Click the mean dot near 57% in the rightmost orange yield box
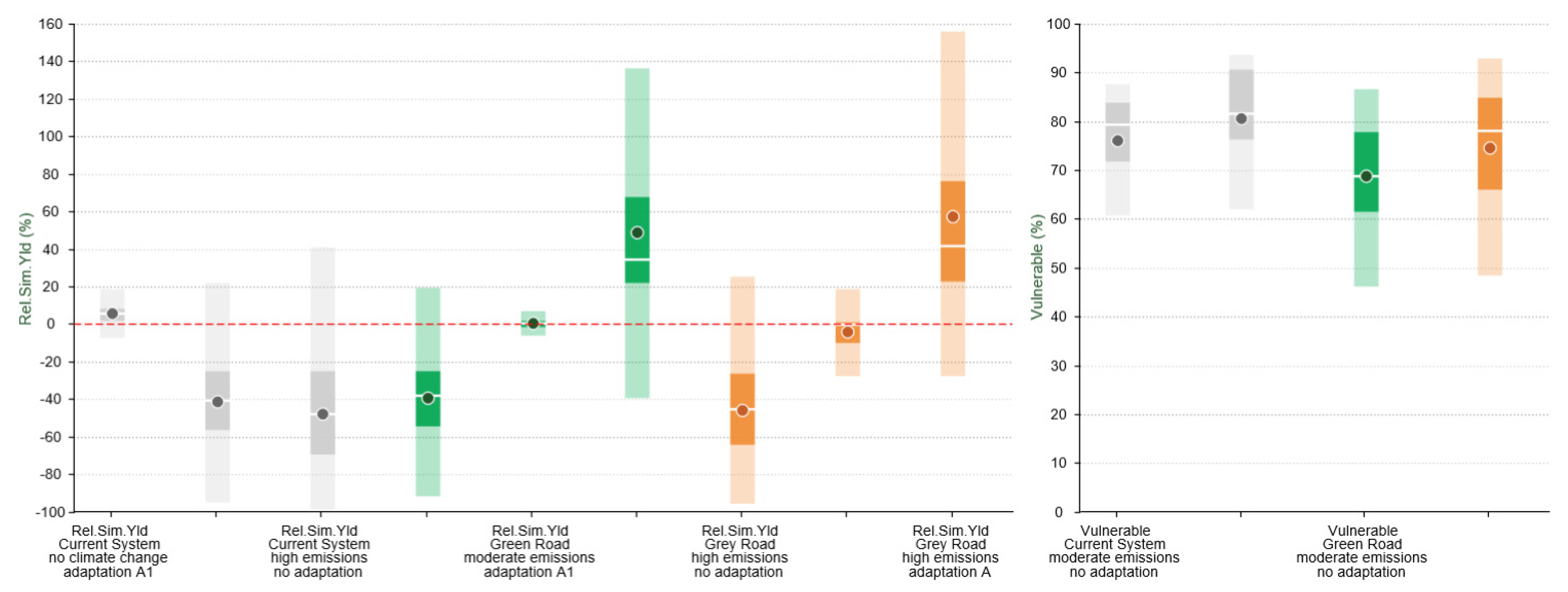This screenshot has width=1568, height=592. point(952,217)
